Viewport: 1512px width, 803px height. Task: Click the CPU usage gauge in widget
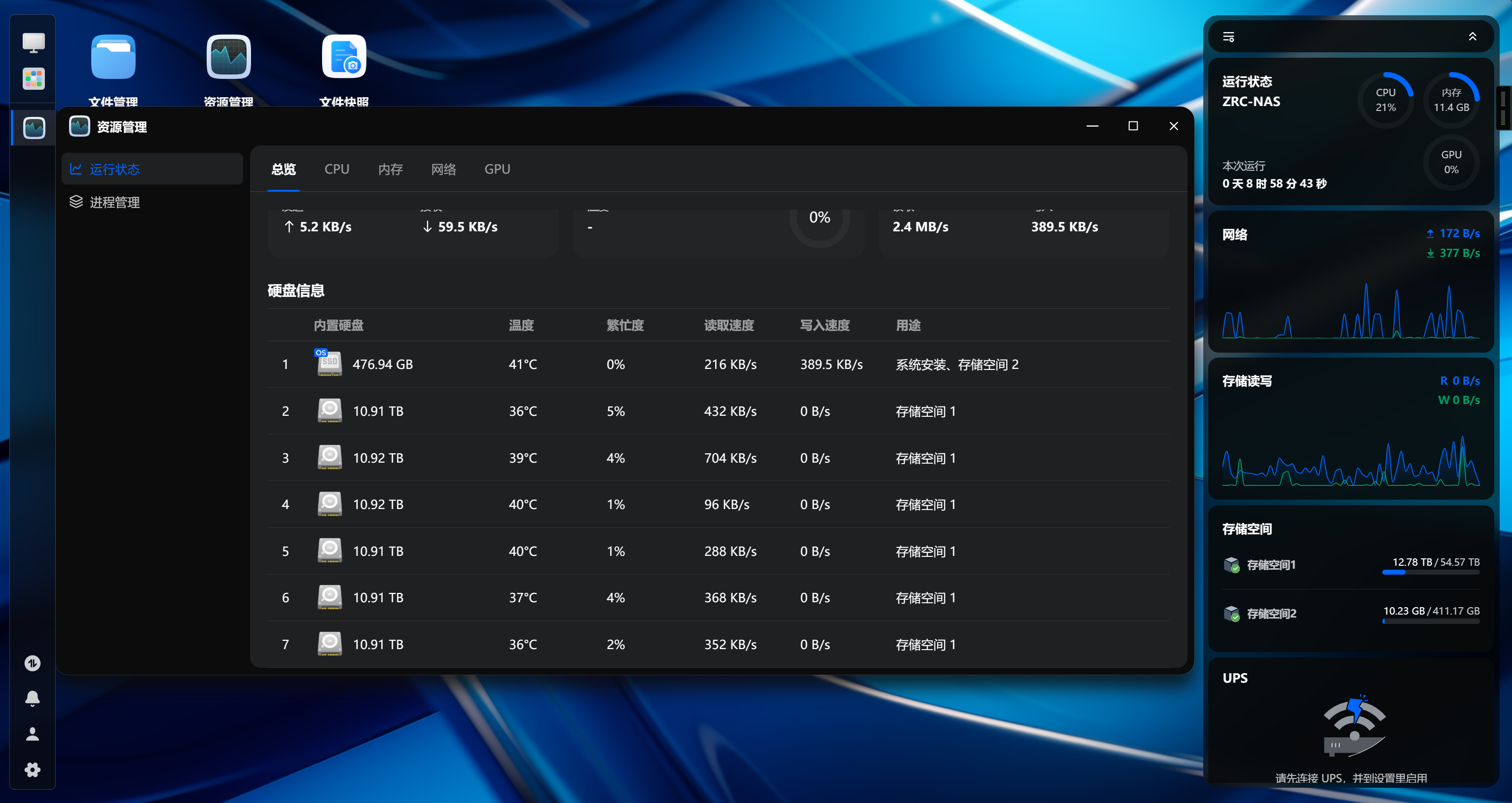click(x=1385, y=100)
